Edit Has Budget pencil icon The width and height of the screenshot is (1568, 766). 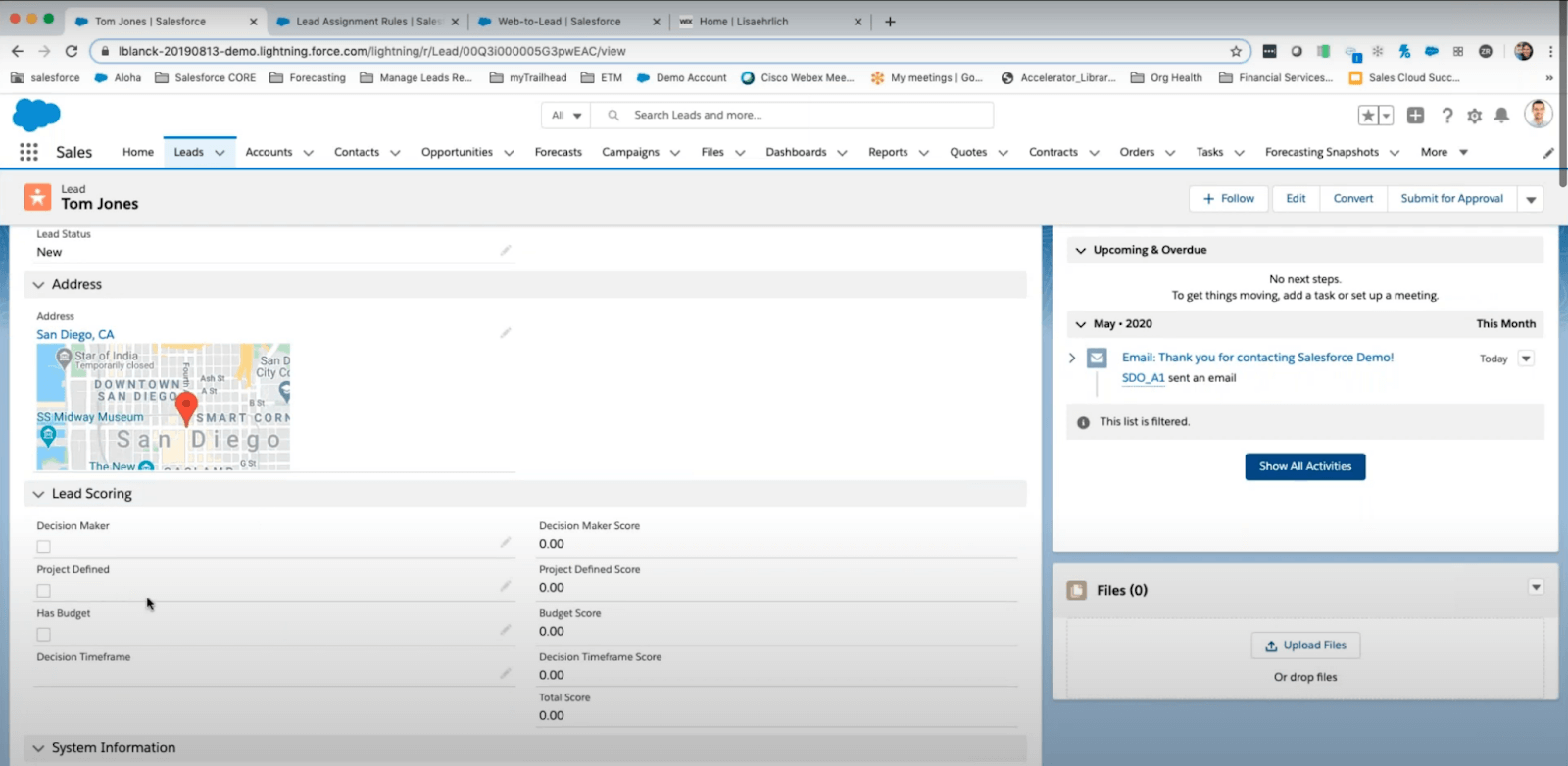tap(506, 630)
